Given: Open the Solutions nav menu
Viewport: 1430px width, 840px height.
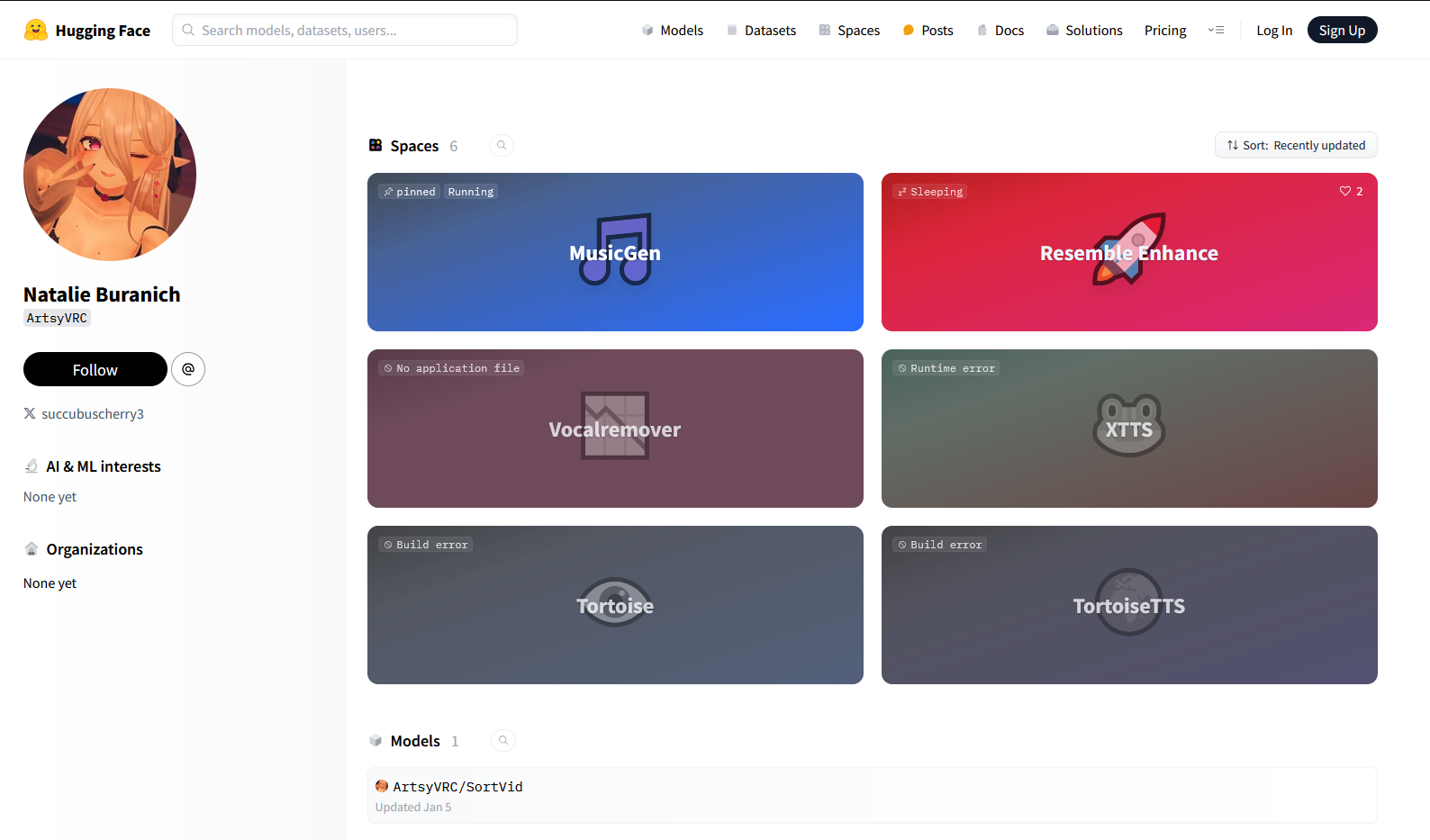Looking at the screenshot, I should [1084, 31].
